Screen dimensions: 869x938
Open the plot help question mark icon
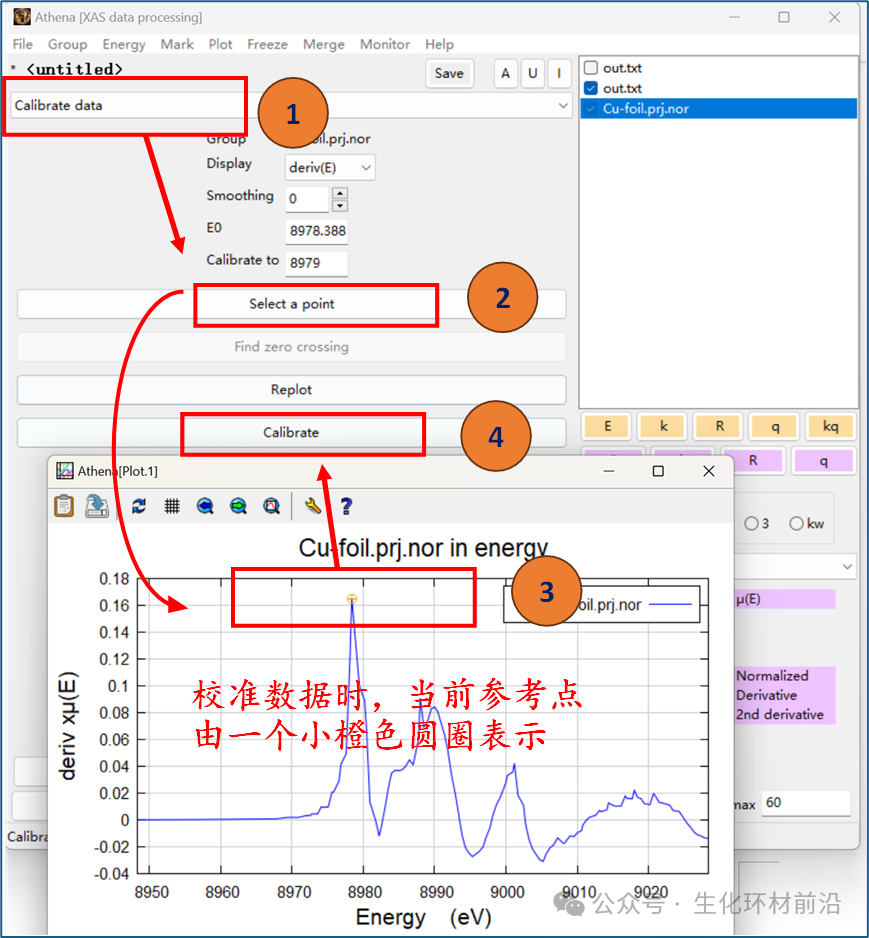pyautogui.click(x=346, y=507)
